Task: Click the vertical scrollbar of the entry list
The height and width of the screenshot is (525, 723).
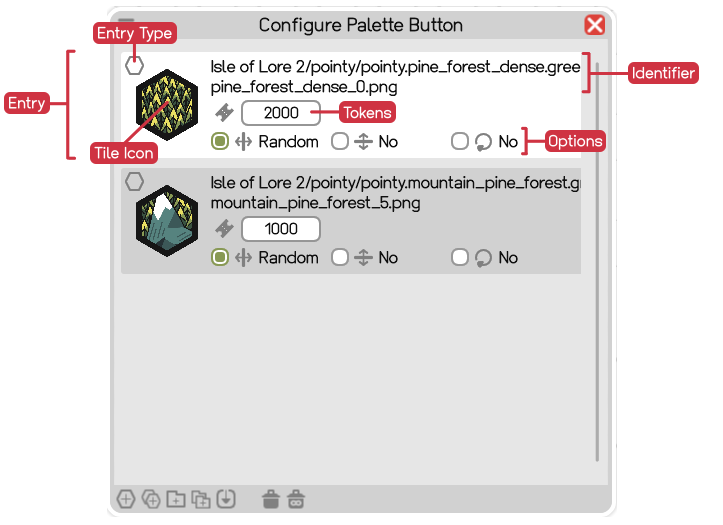Action: click(597, 261)
